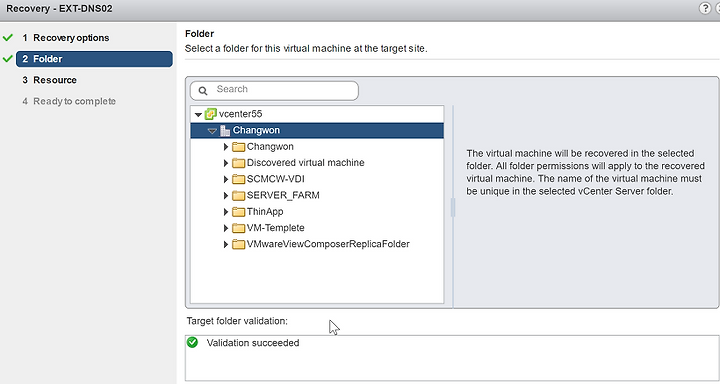Go to step 1 Recovery options
Image resolution: width=720 pixels, height=384 pixels.
point(66,38)
